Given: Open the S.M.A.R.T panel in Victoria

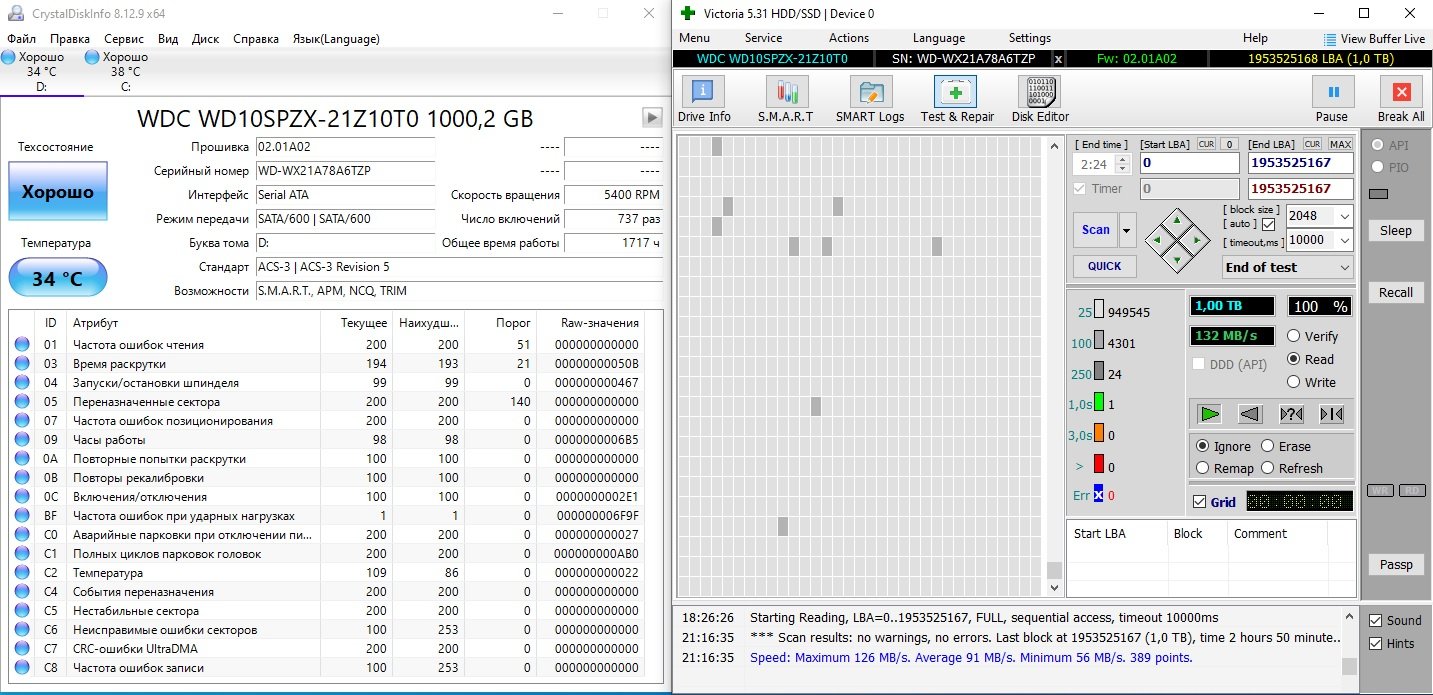Looking at the screenshot, I should click(786, 100).
